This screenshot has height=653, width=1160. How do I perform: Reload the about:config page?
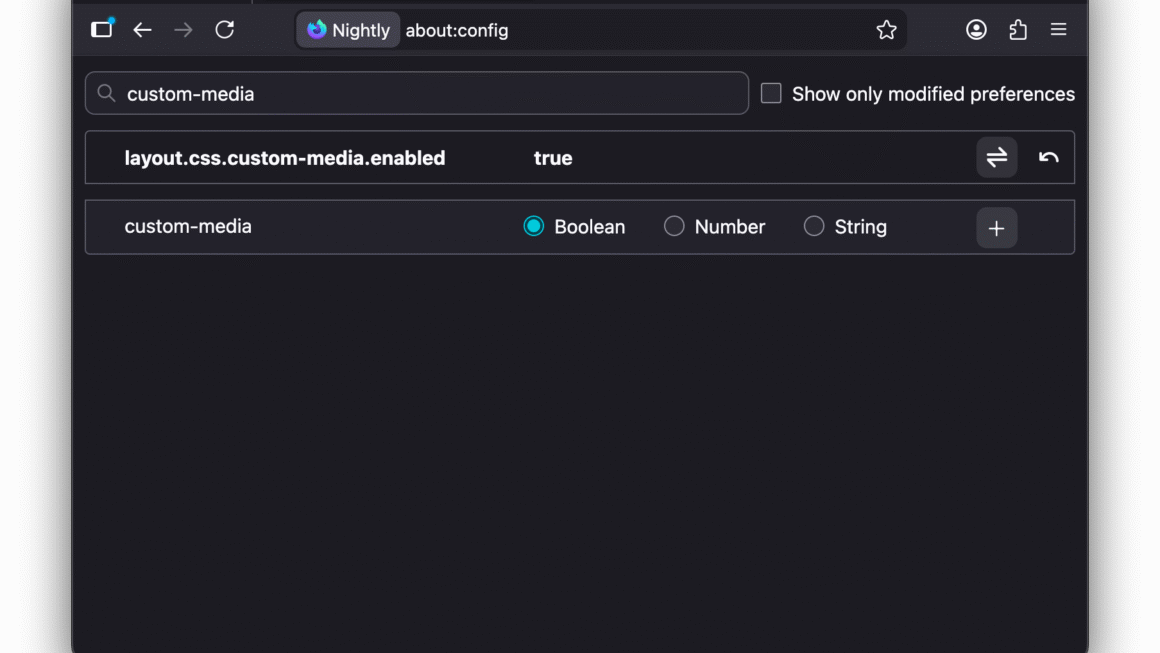click(225, 30)
